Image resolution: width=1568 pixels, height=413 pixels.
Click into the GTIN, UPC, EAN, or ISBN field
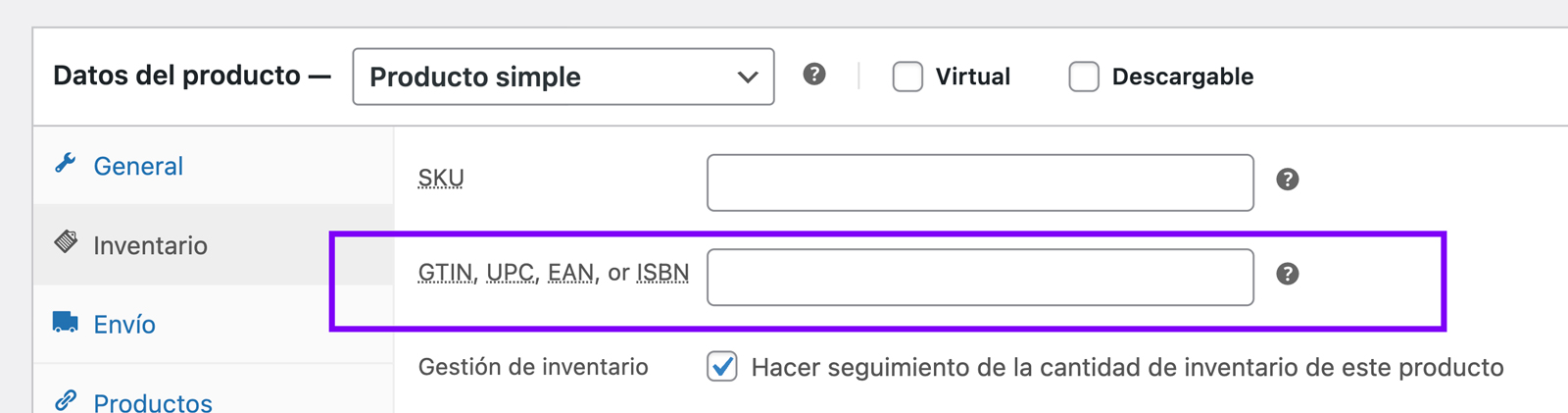[x=980, y=277]
